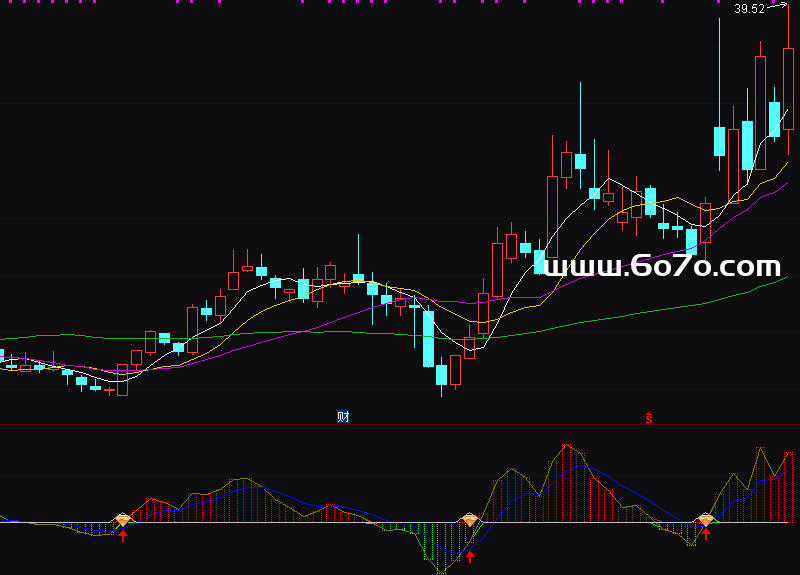800x575 pixels.
Task: Click the tall red histogram bar at far right
Action: (788, 487)
